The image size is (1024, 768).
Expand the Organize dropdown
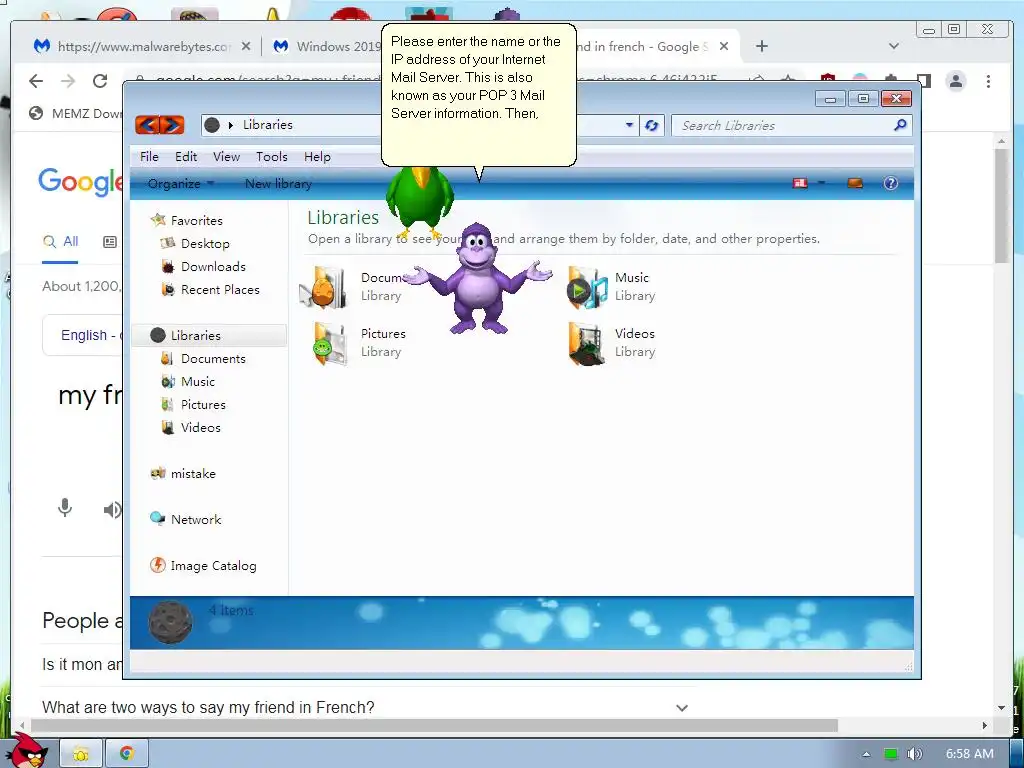tap(180, 184)
